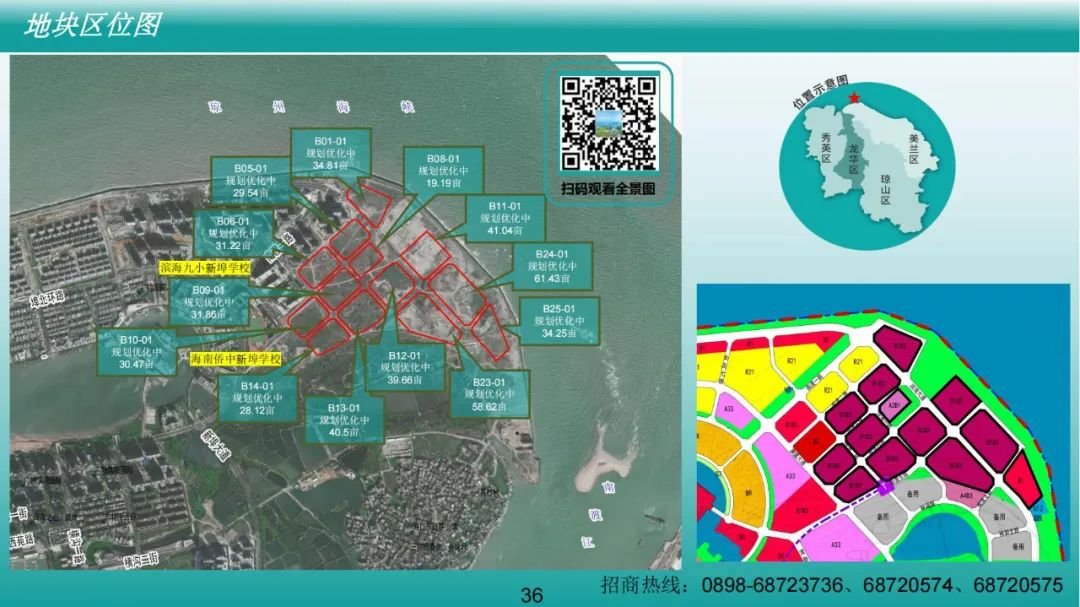Pick the B25-01 parcel label
1080x607 pixels.
tap(559, 321)
